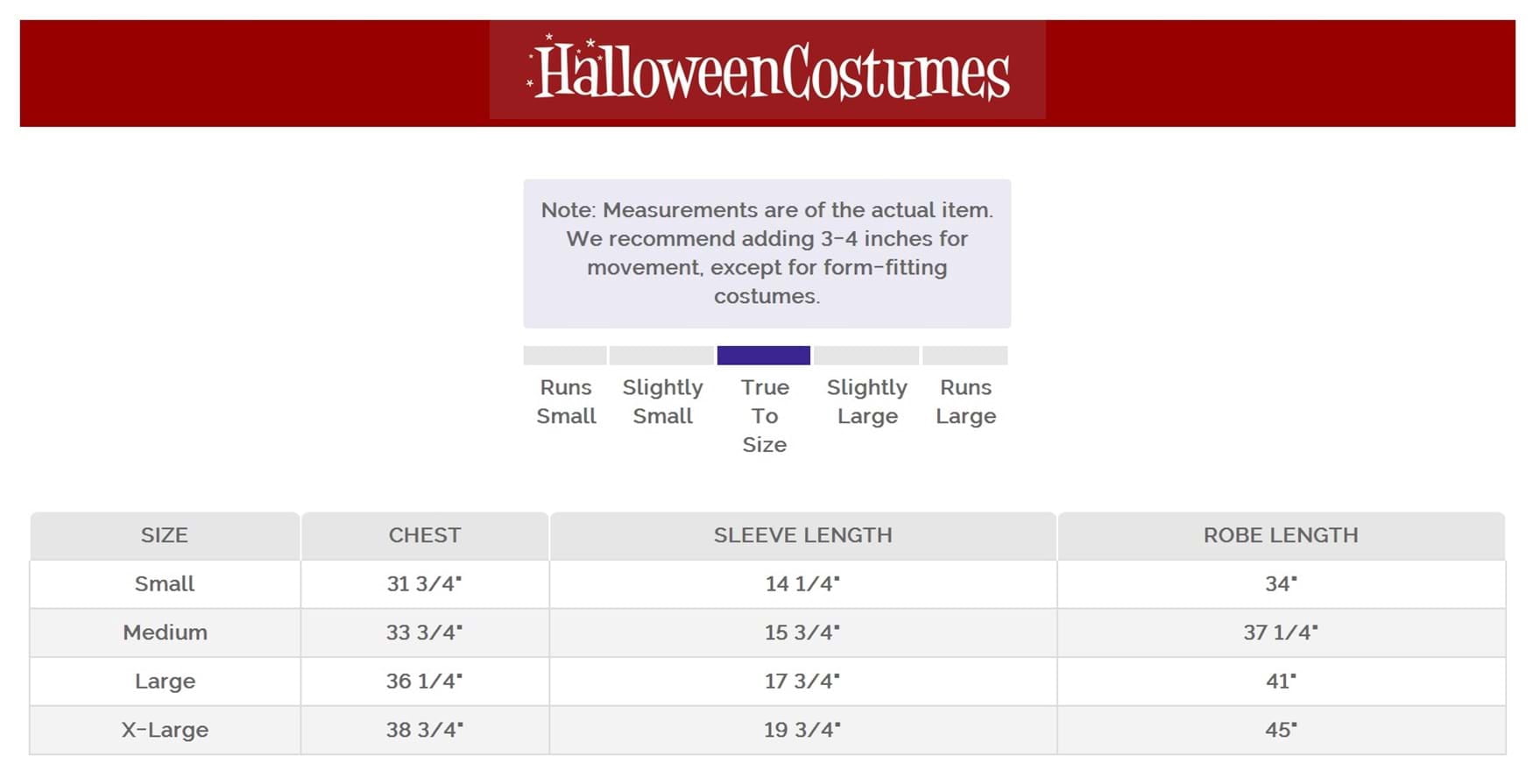Image resolution: width=1533 pixels, height=784 pixels.
Task: Select the Large size row label
Action: click(x=165, y=682)
